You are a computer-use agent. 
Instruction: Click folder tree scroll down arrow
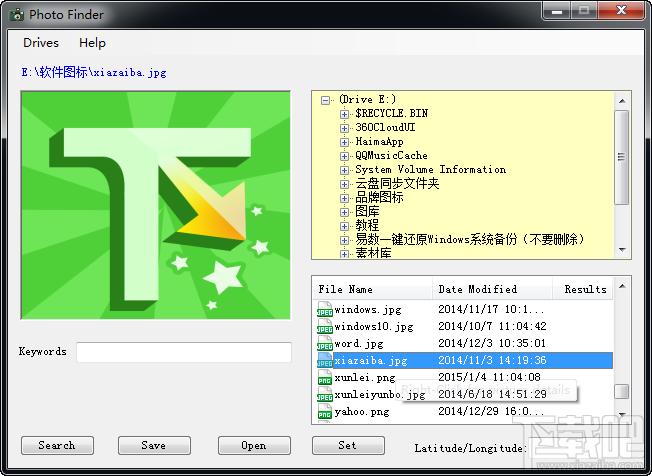[622, 249]
